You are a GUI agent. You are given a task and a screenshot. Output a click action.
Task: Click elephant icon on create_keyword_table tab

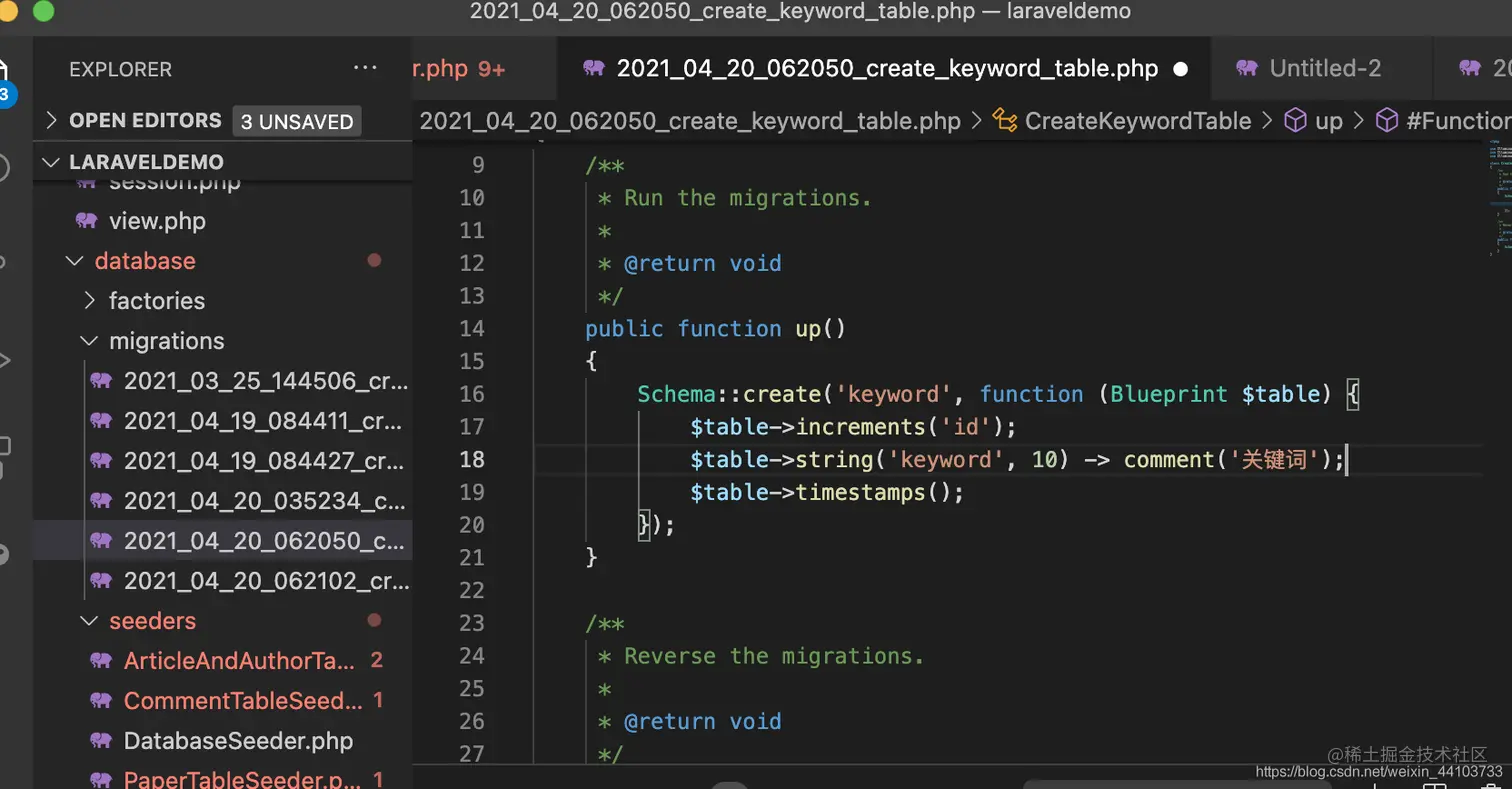coord(594,68)
